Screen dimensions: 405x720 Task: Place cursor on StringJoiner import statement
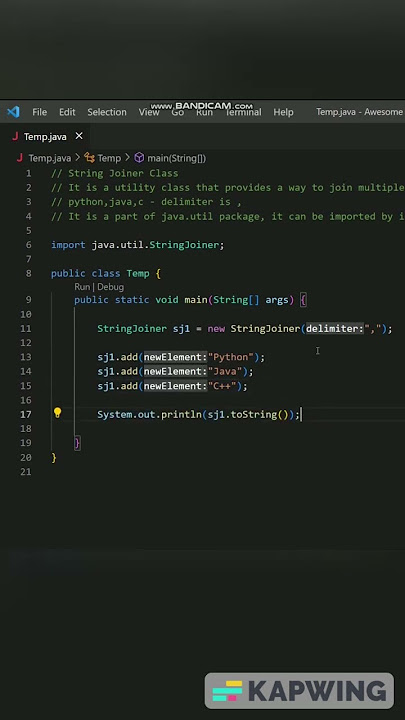click(137, 245)
